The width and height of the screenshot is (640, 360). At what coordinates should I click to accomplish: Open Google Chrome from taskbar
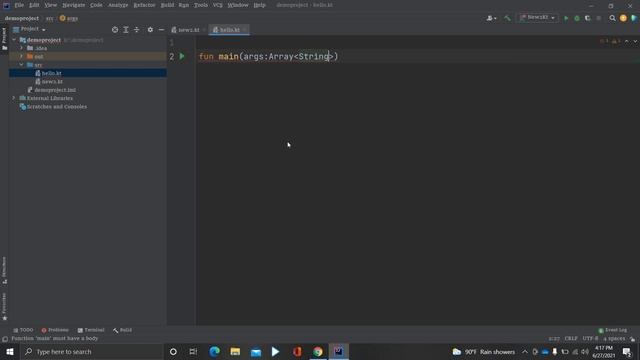click(x=318, y=351)
